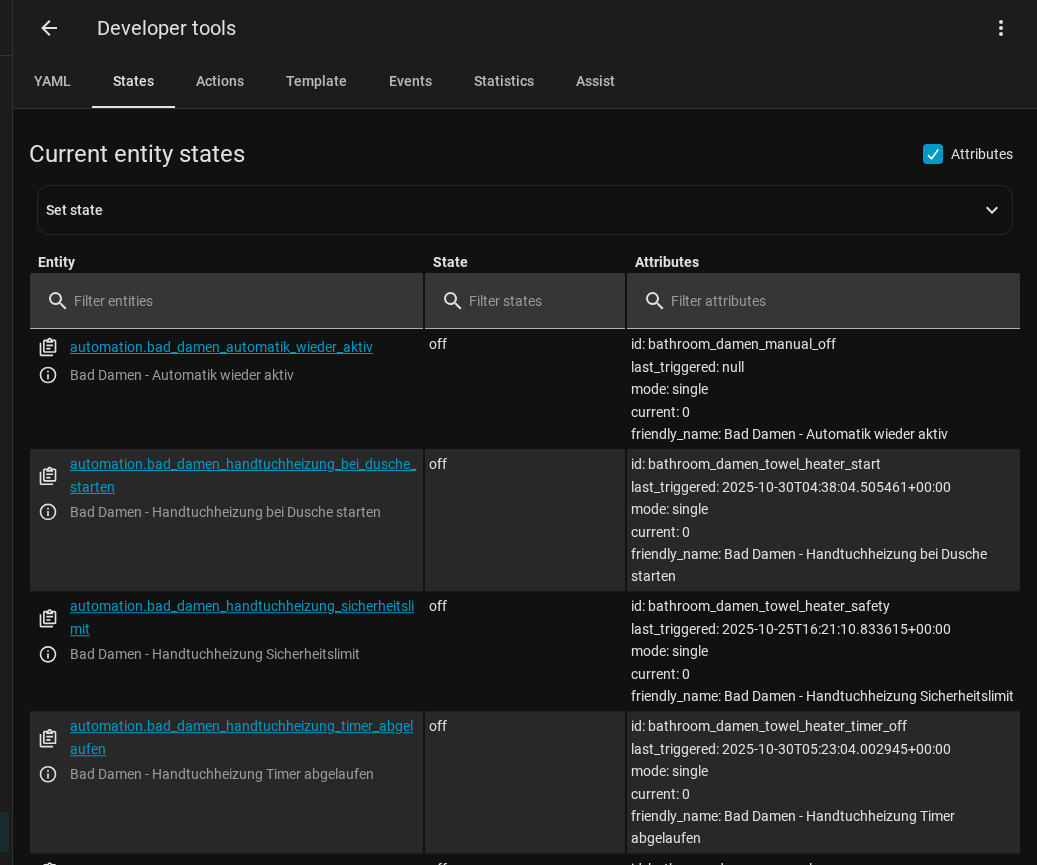Click last_triggered 2025-10-30T05:23:04 value
Viewport: 1037px width, 865px height.
836,749
